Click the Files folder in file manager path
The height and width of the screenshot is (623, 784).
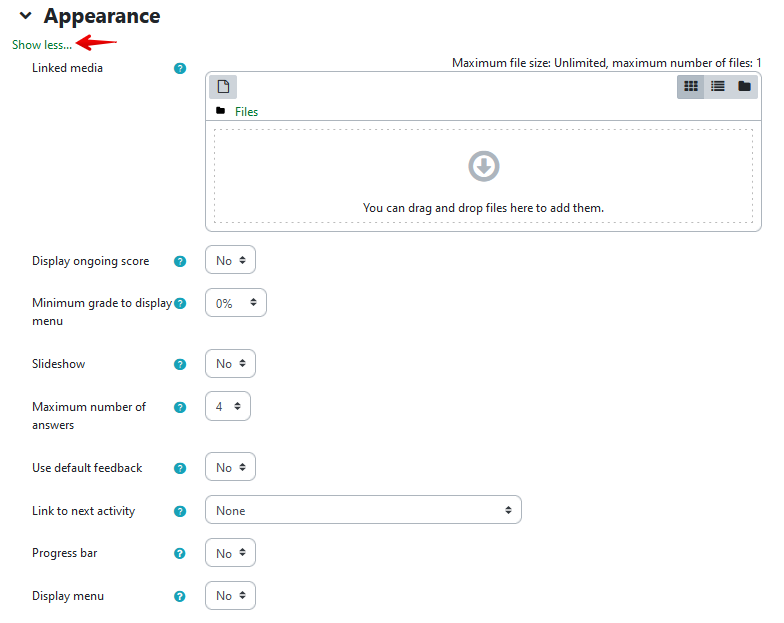[x=246, y=112]
